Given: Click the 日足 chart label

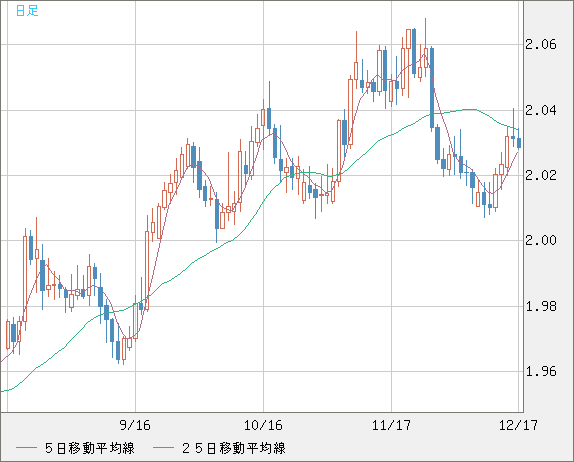Looking at the screenshot, I should tap(27, 10).
